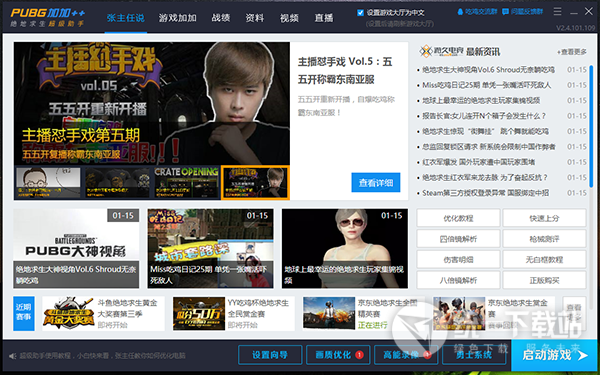The image size is (600, 375).
Task: Open the hamburger main menu icon
Action: coord(558,12)
